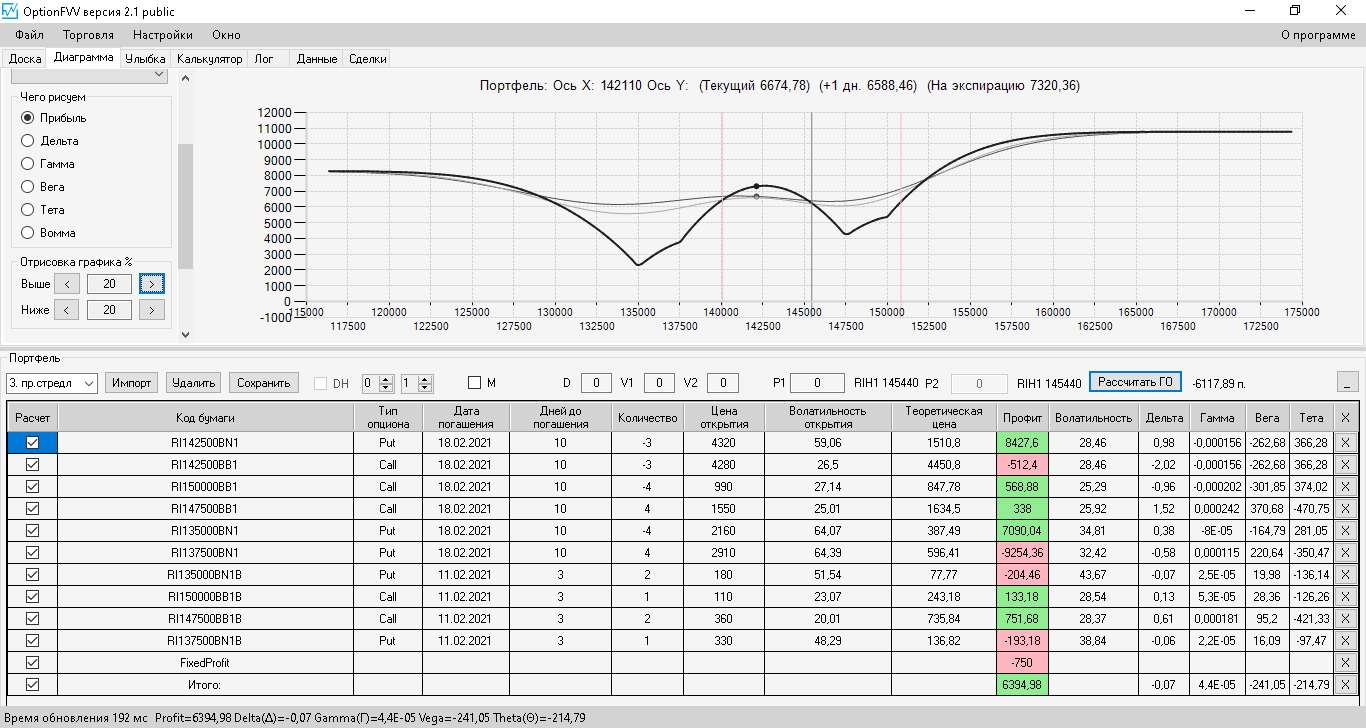Switch to the Калькулятор tab
Image resolution: width=1366 pixels, height=728 pixels.
tap(210, 59)
